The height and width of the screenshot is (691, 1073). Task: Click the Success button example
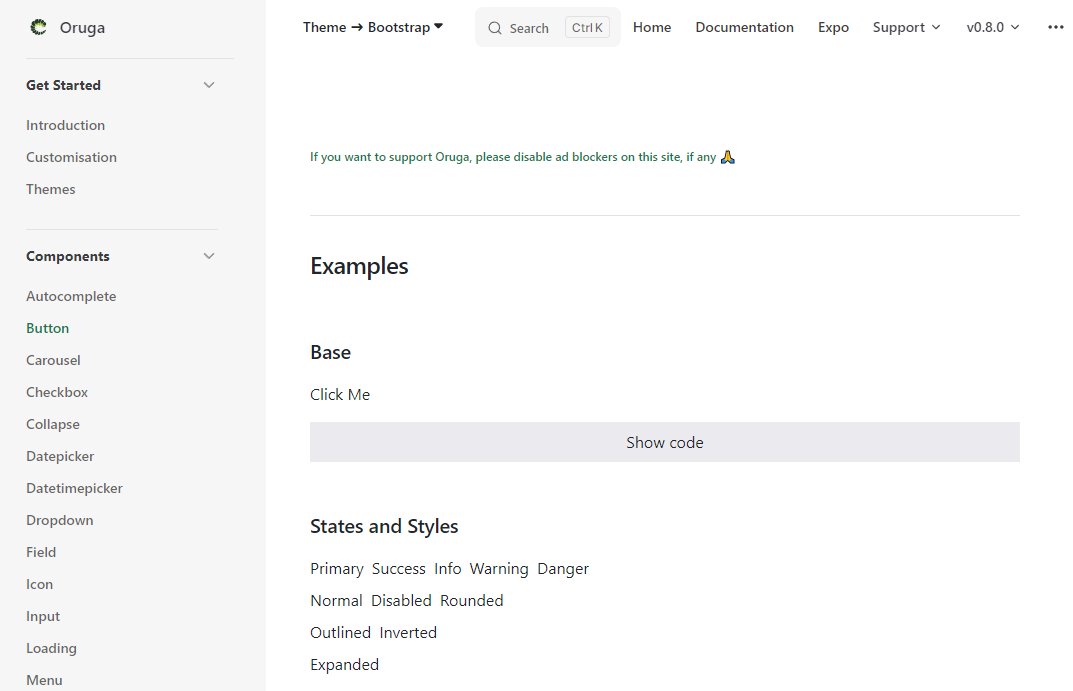pyautogui.click(x=399, y=569)
